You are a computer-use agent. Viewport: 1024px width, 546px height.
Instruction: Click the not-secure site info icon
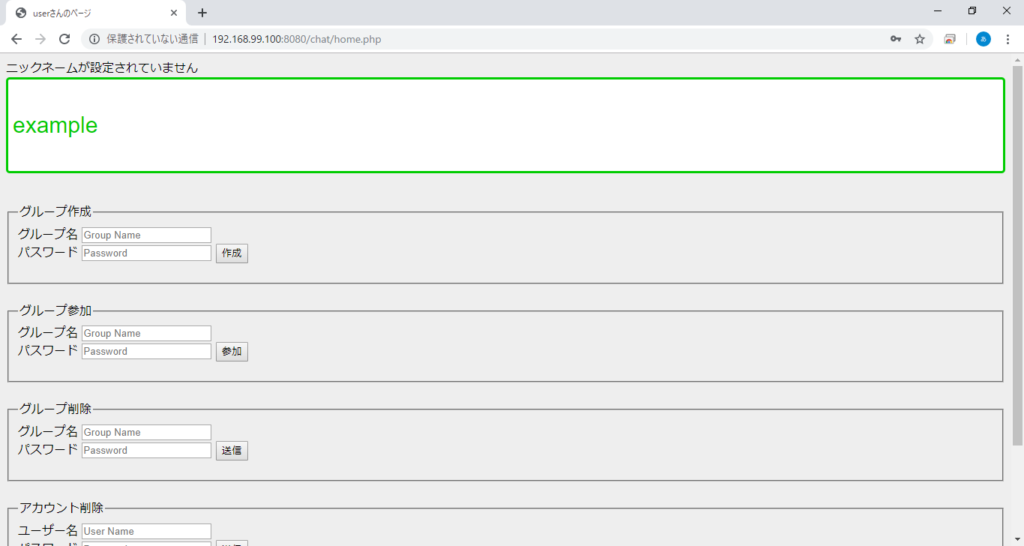[x=95, y=39]
